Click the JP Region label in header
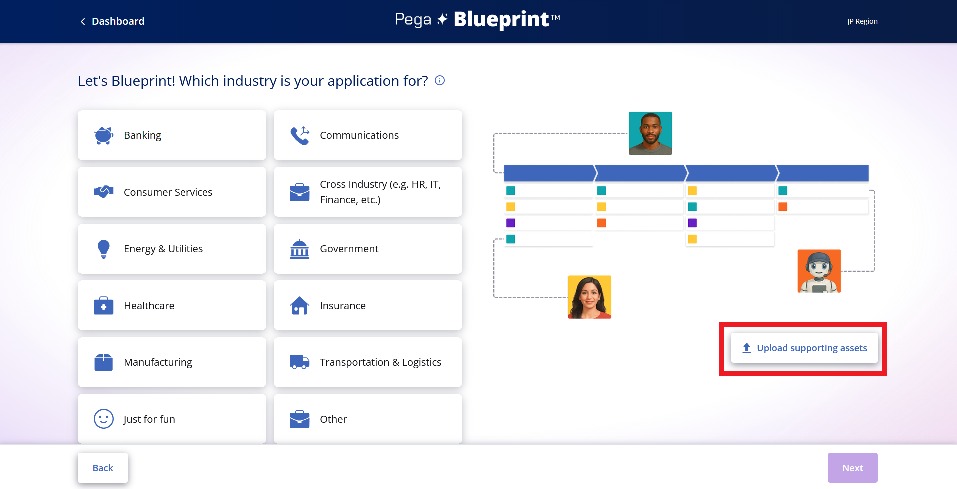This screenshot has height=489, width=957. coord(862,21)
